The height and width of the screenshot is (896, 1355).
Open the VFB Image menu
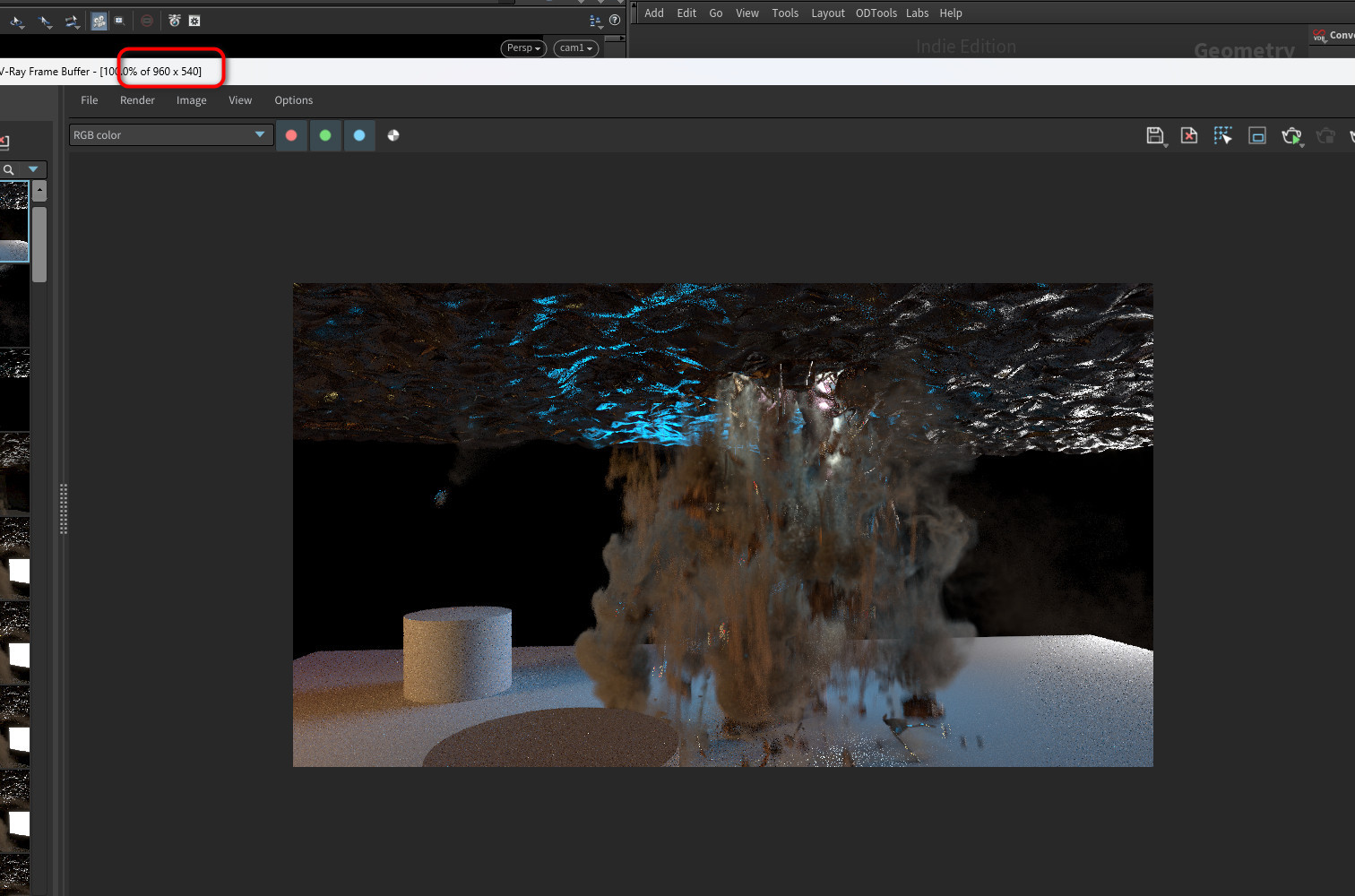click(x=191, y=100)
